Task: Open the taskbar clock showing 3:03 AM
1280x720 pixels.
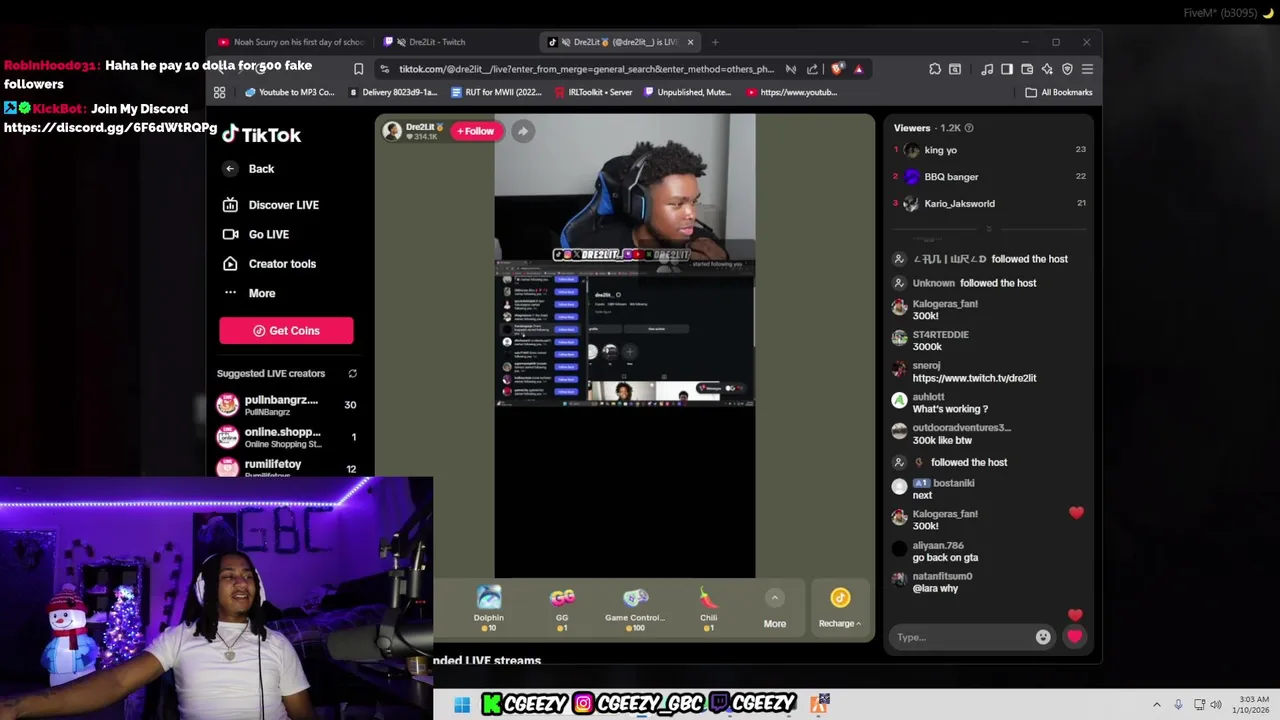Action: 1253,704
